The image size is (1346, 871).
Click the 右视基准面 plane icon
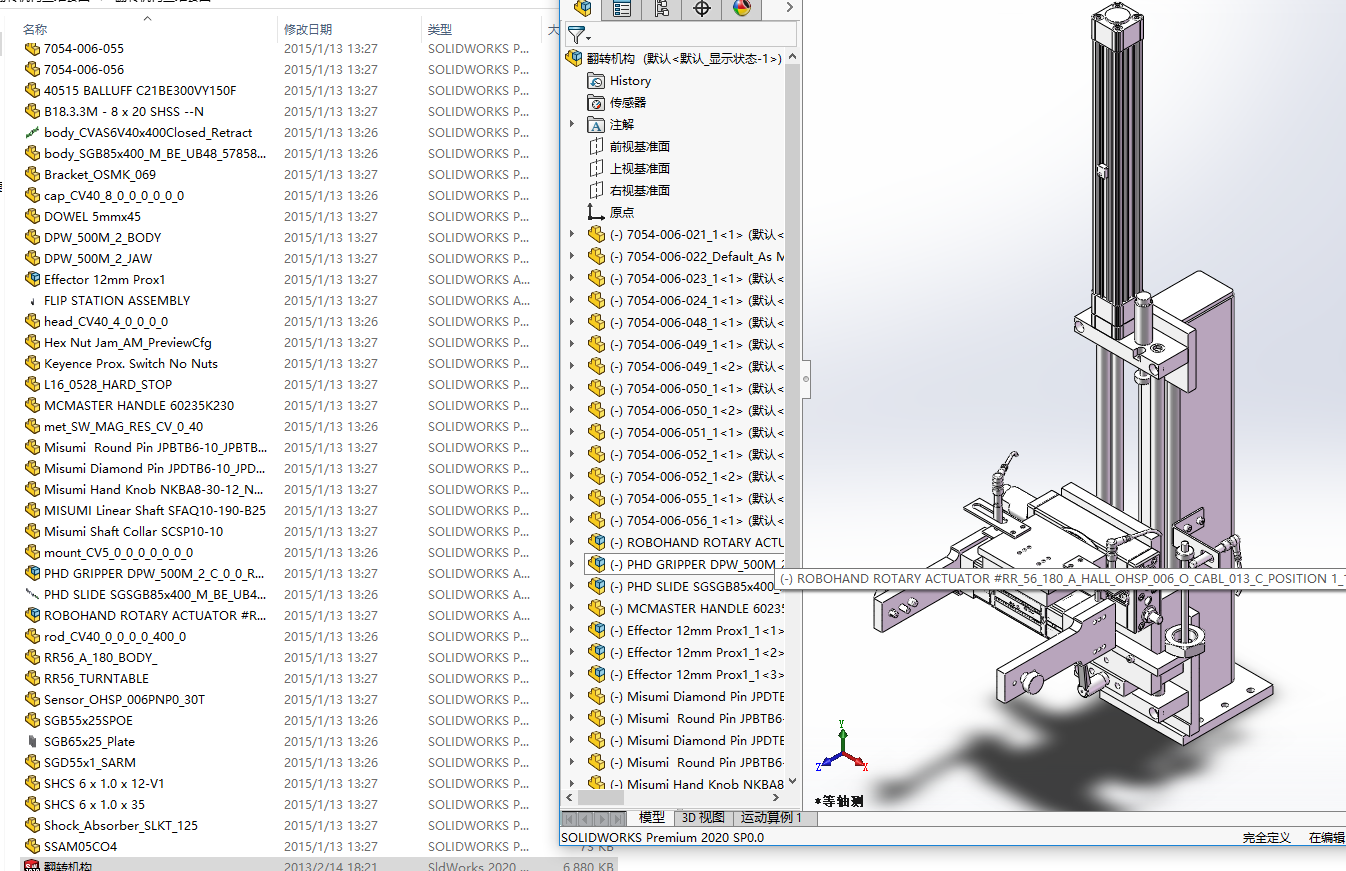click(596, 191)
